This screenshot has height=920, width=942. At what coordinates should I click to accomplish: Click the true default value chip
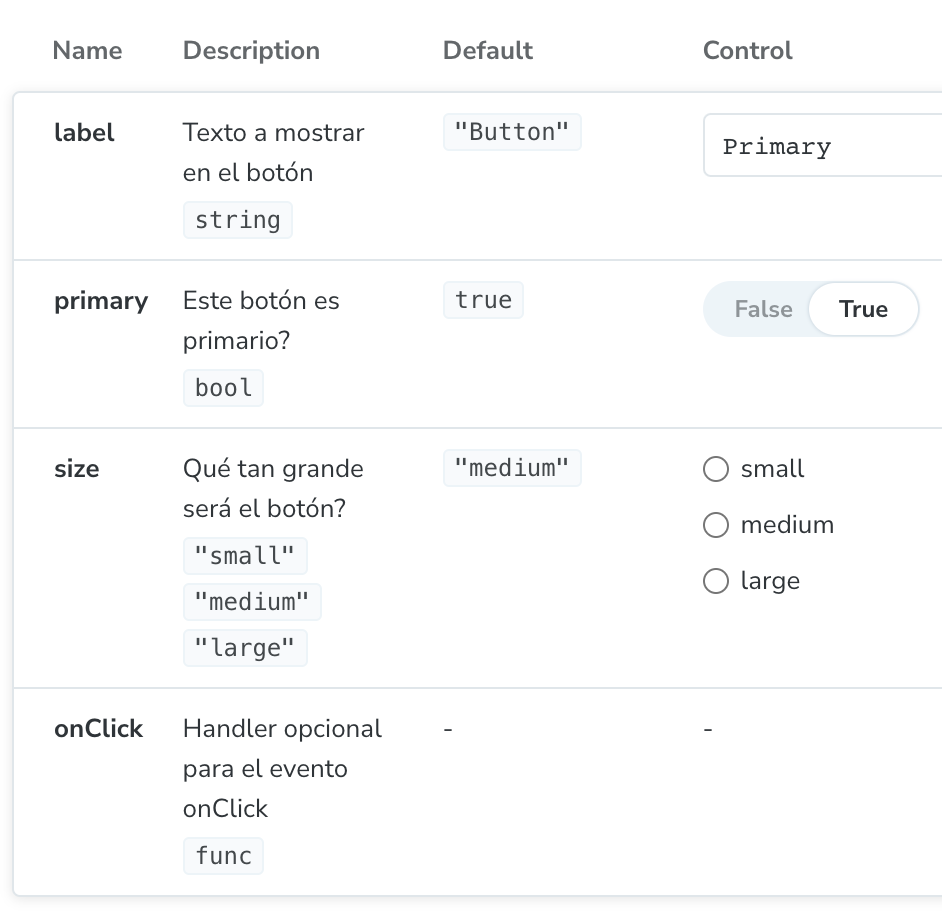click(x=483, y=300)
